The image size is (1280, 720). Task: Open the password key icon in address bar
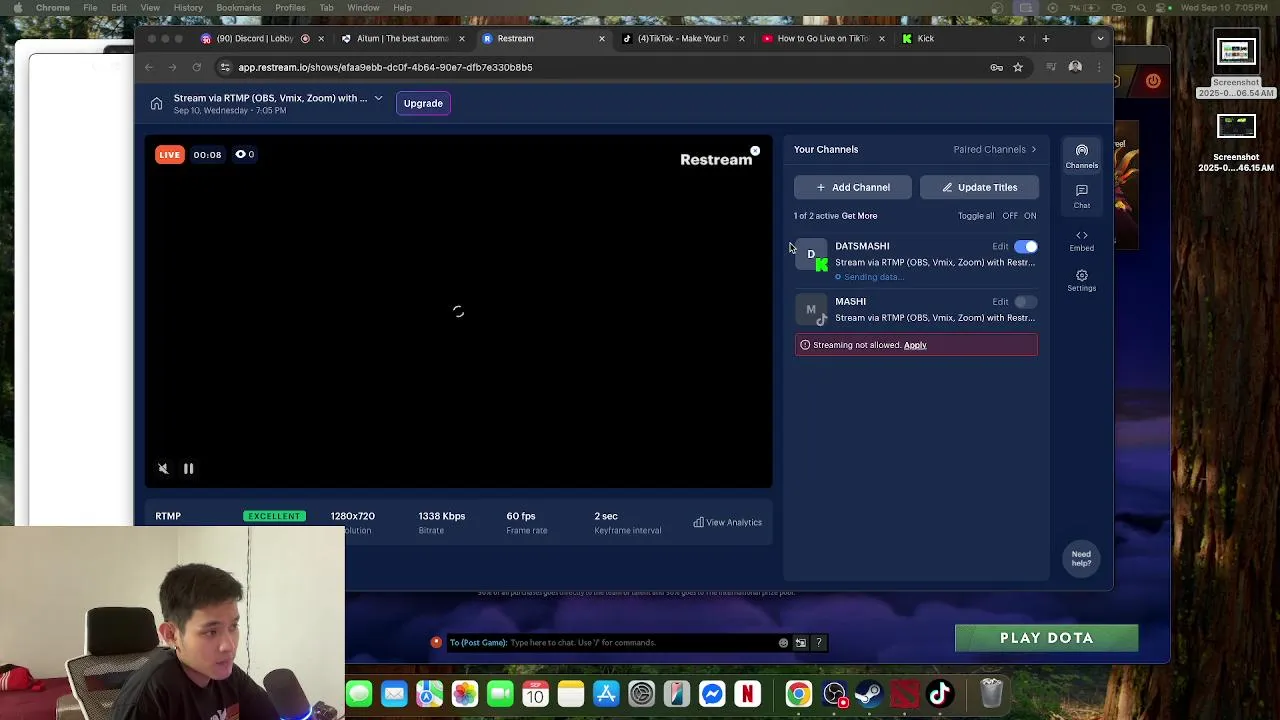pos(996,67)
